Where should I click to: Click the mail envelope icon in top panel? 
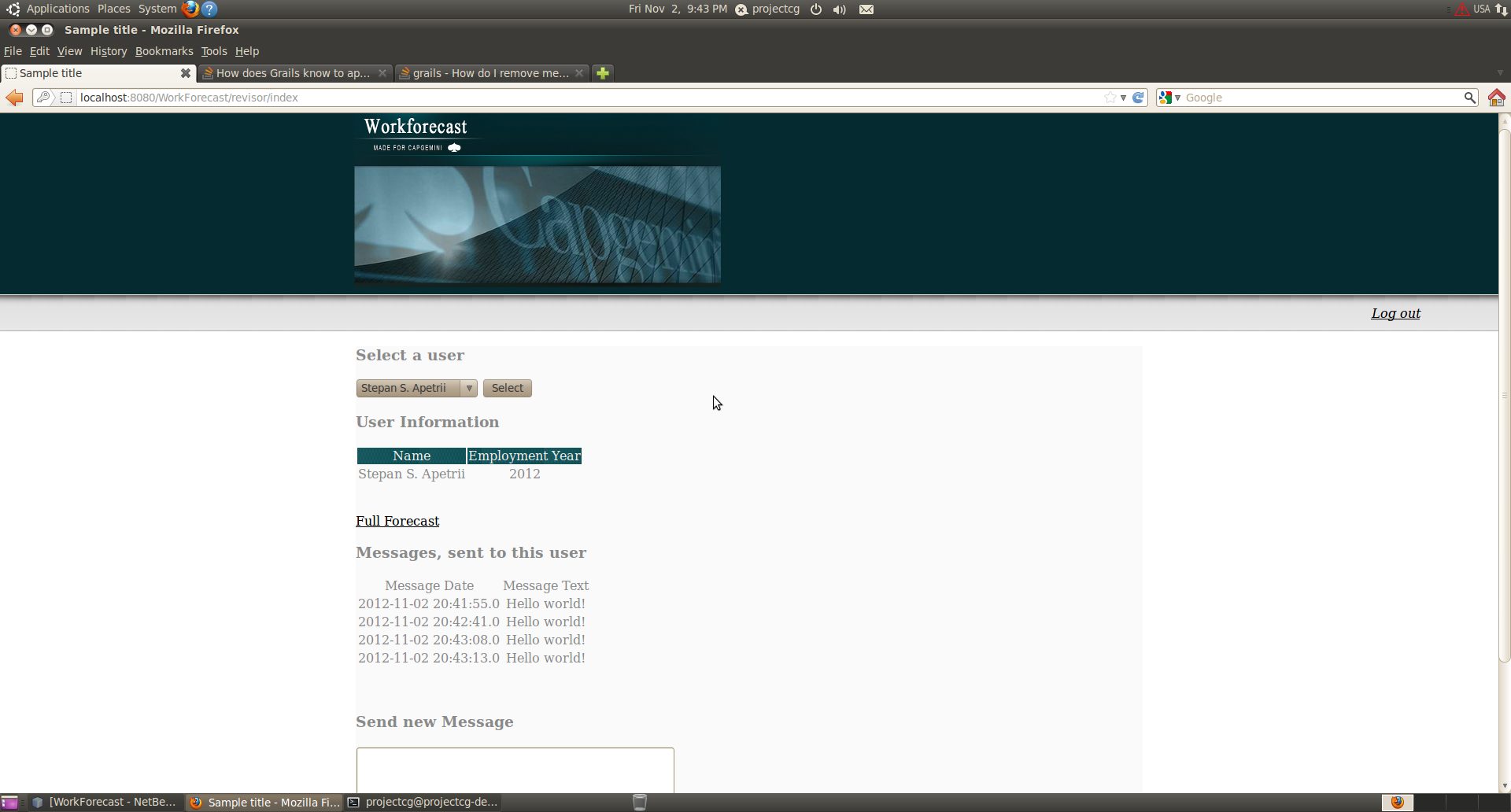(x=866, y=9)
